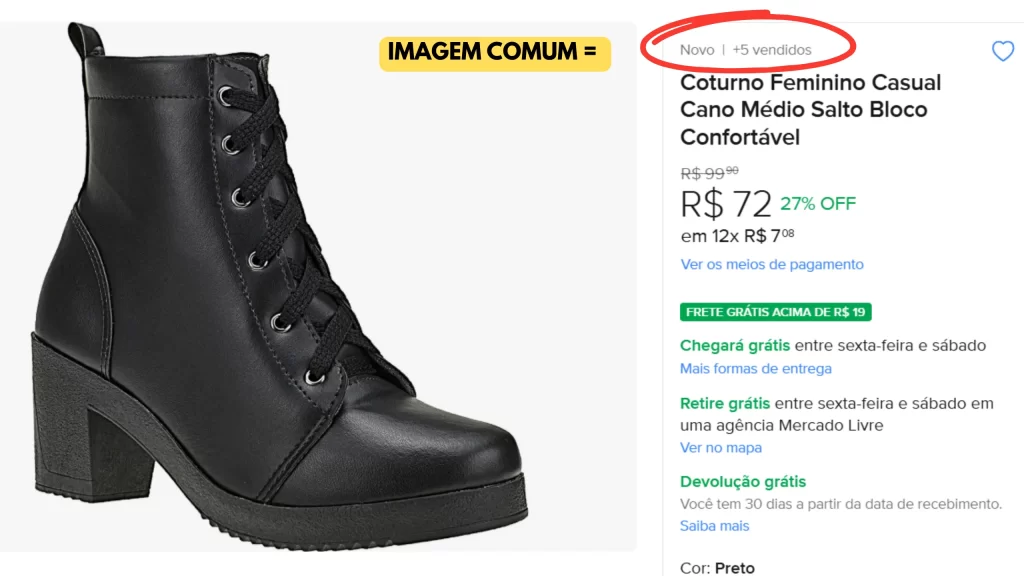Screen dimensions: 1024x576
Task: Click the crossed-out R$ 99,90 price
Action: coord(709,172)
